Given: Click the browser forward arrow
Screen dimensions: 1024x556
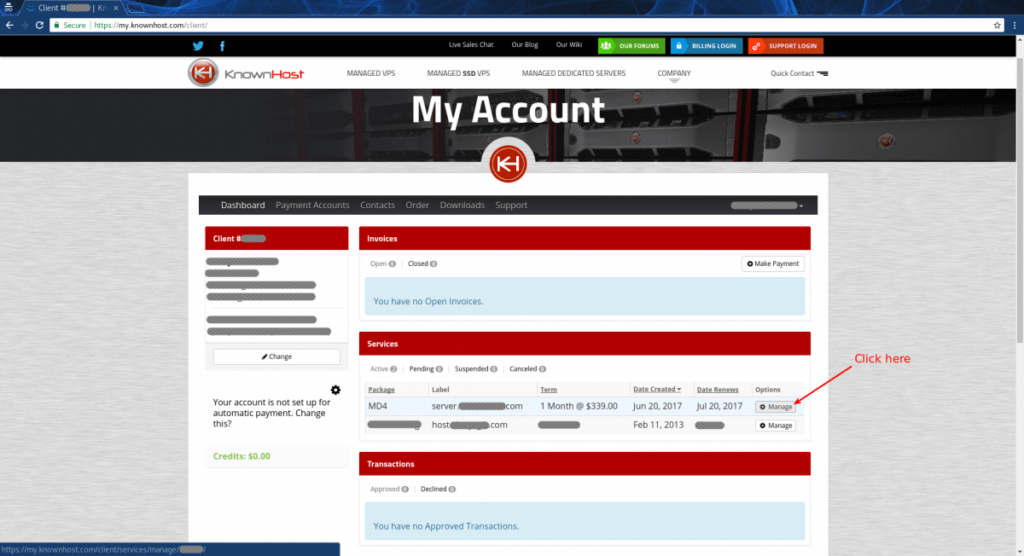Looking at the screenshot, I should pos(24,25).
